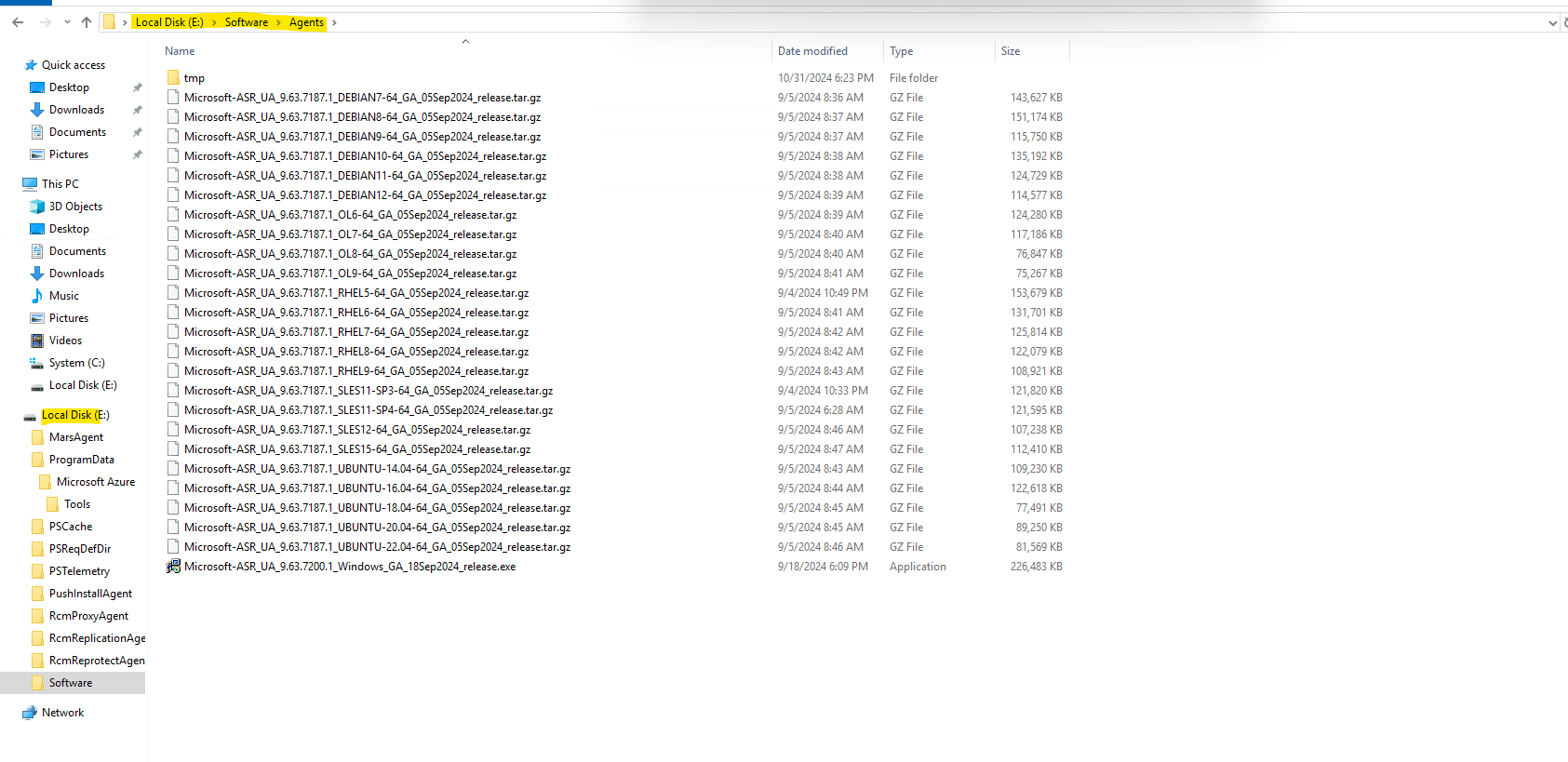1568x762 pixels.
Task: Select DEBIAN8-64 tar.gz file icon
Action: pos(173,116)
